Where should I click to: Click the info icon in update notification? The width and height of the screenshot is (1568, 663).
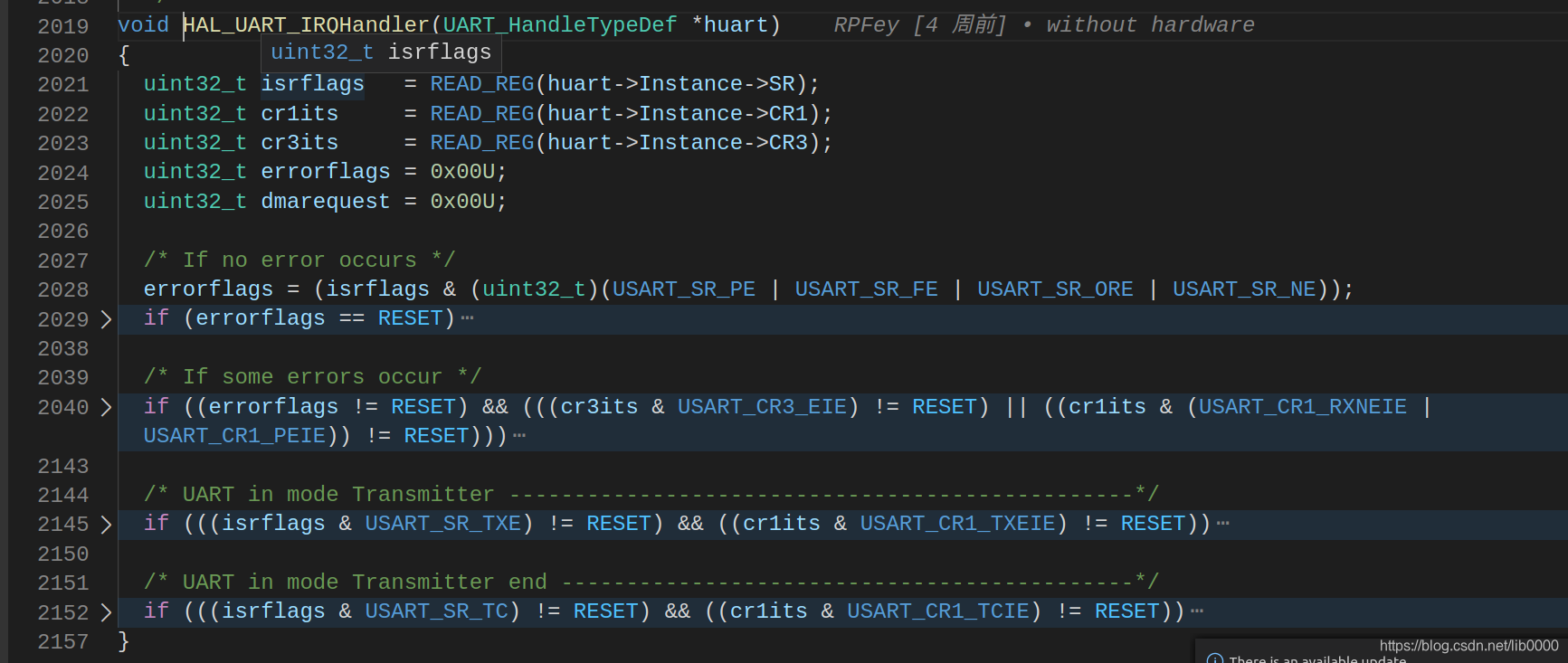pos(1215,659)
